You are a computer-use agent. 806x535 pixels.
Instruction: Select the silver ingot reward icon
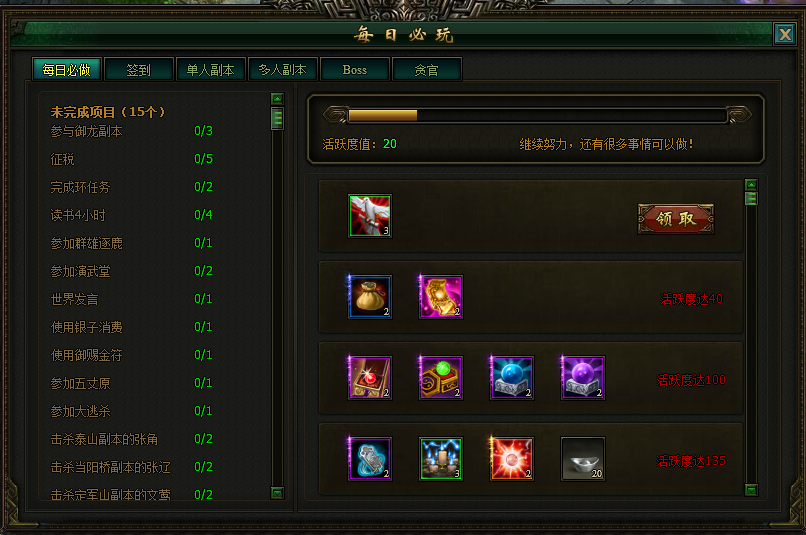[582, 459]
